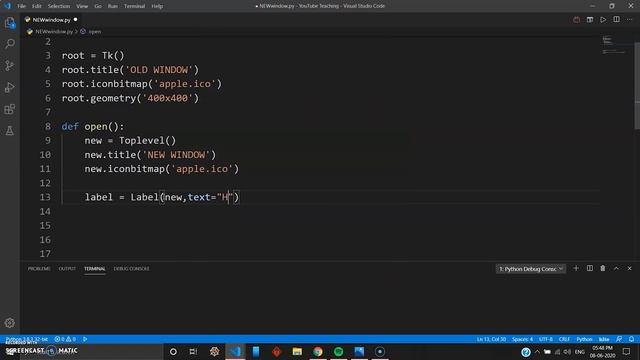Open the Go menu
This screenshot has width=640, height=360.
pyautogui.click(x=98, y=6)
